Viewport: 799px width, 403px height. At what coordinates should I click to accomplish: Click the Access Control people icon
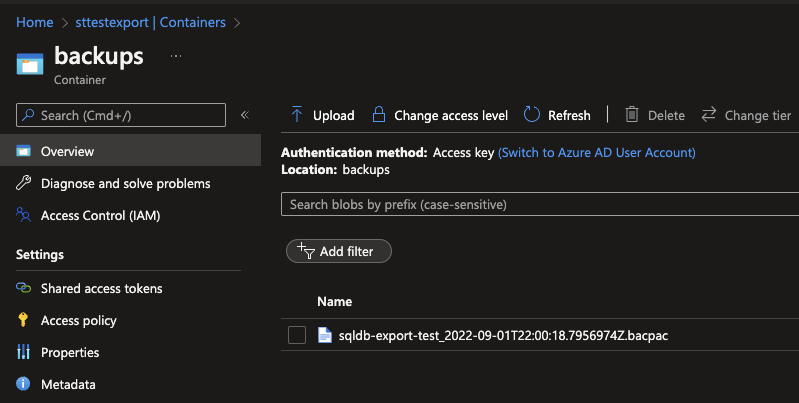point(23,215)
